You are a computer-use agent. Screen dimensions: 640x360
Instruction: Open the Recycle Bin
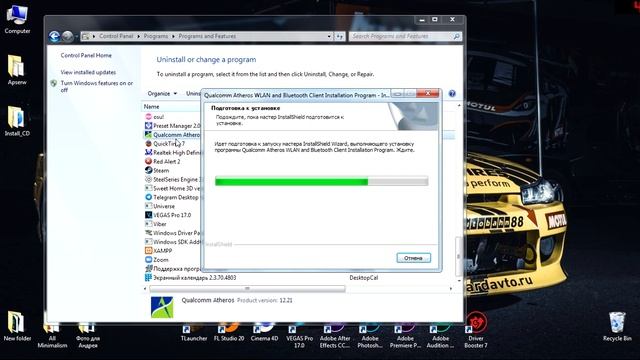point(617,327)
